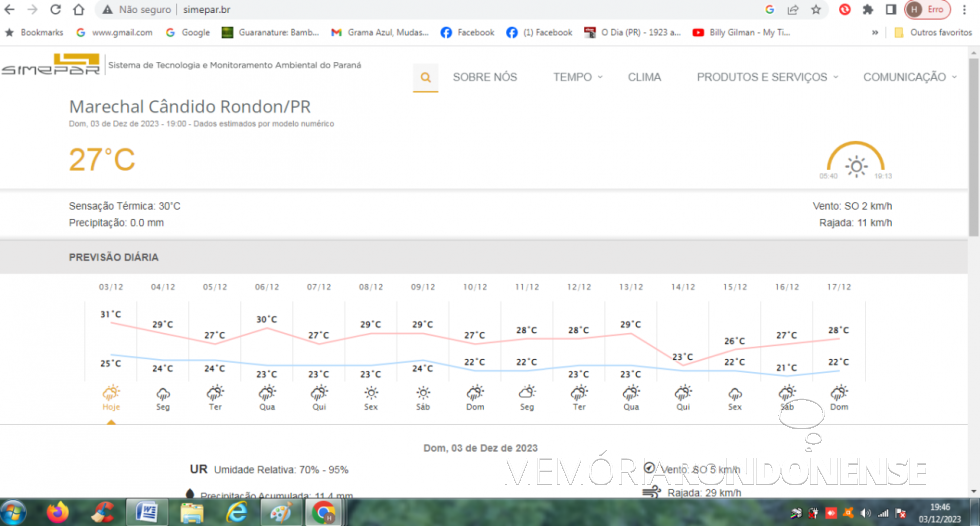Open the browser extensions puzzle icon
The width and height of the screenshot is (980, 526).
(x=868, y=9)
